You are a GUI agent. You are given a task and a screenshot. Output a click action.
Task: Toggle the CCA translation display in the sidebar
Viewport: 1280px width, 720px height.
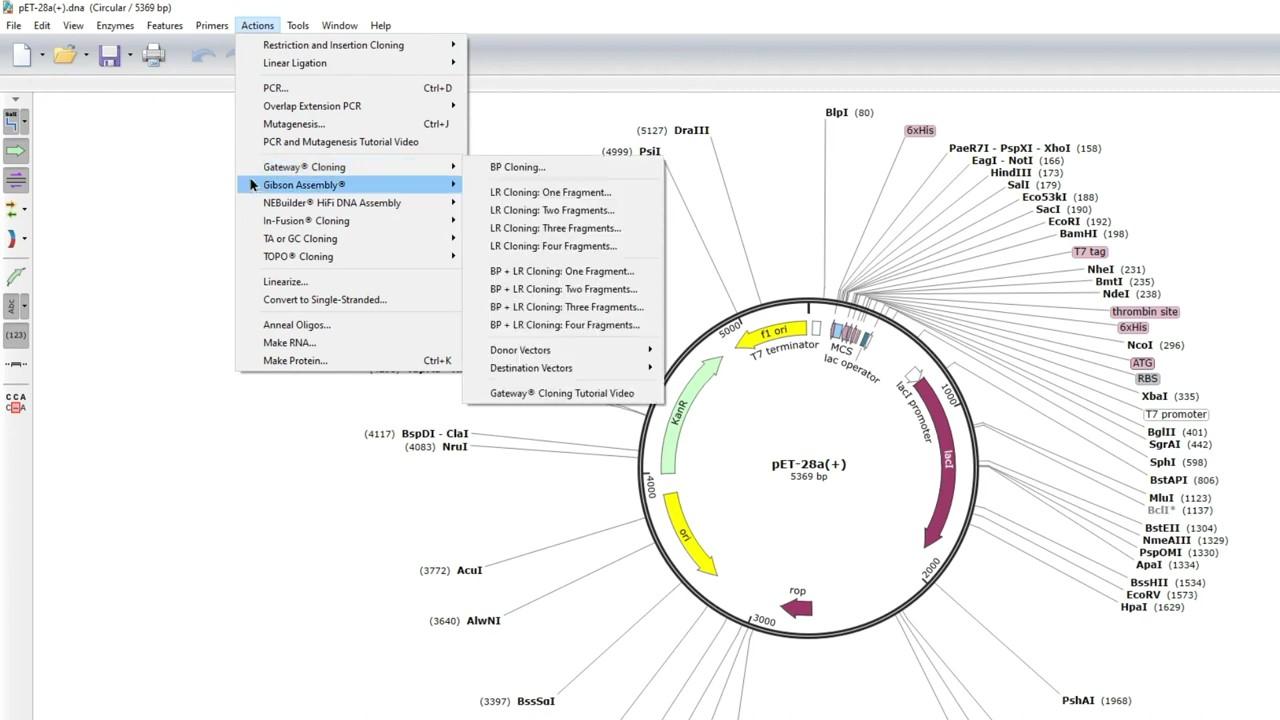click(14, 397)
